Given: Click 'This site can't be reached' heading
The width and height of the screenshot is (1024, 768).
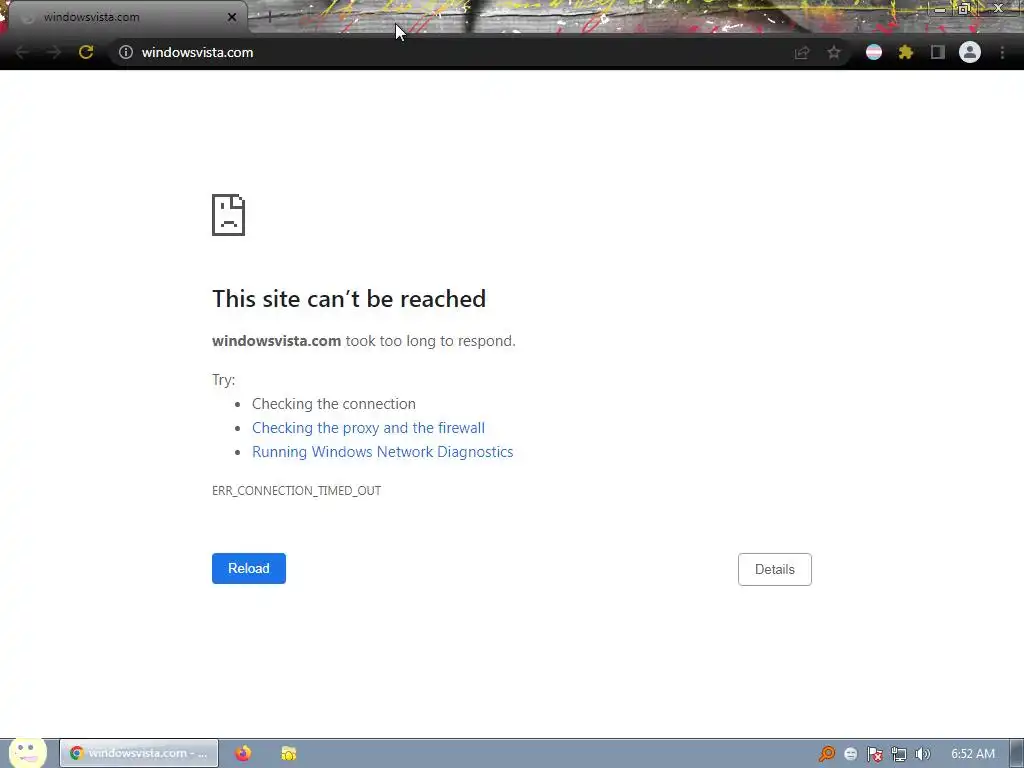Looking at the screenshot, I should coord(349,298).
